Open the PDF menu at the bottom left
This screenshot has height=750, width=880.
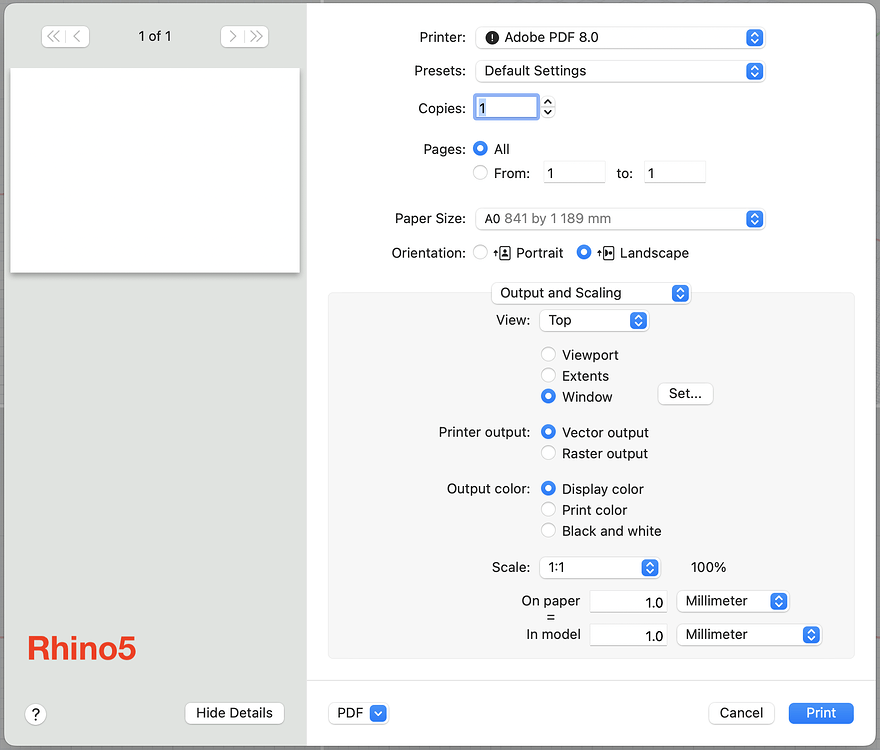tap(358, 713)
